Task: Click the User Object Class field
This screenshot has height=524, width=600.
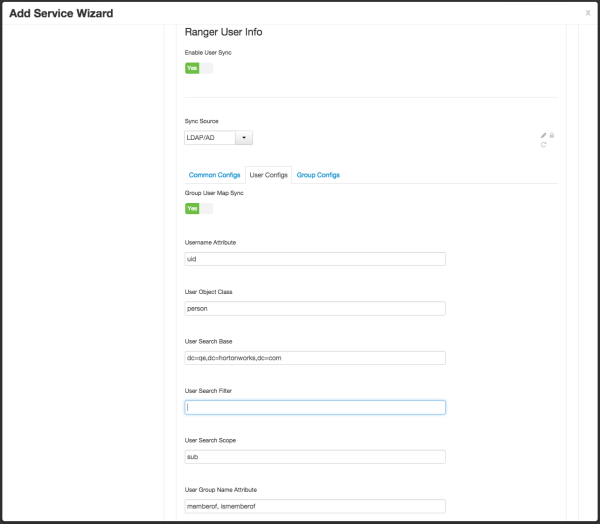Action: pyautogui.click(x=315, y=308)
